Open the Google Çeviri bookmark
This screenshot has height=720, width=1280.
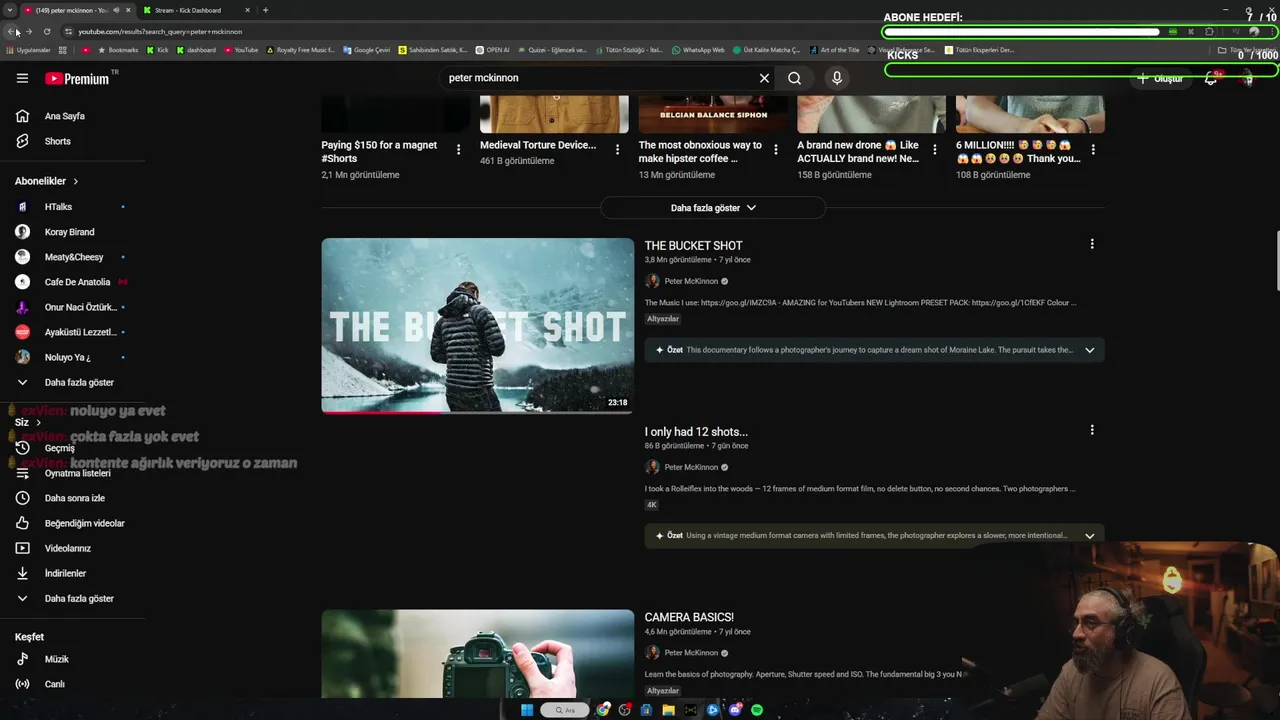pyautogui.click(x=366, y=50)
